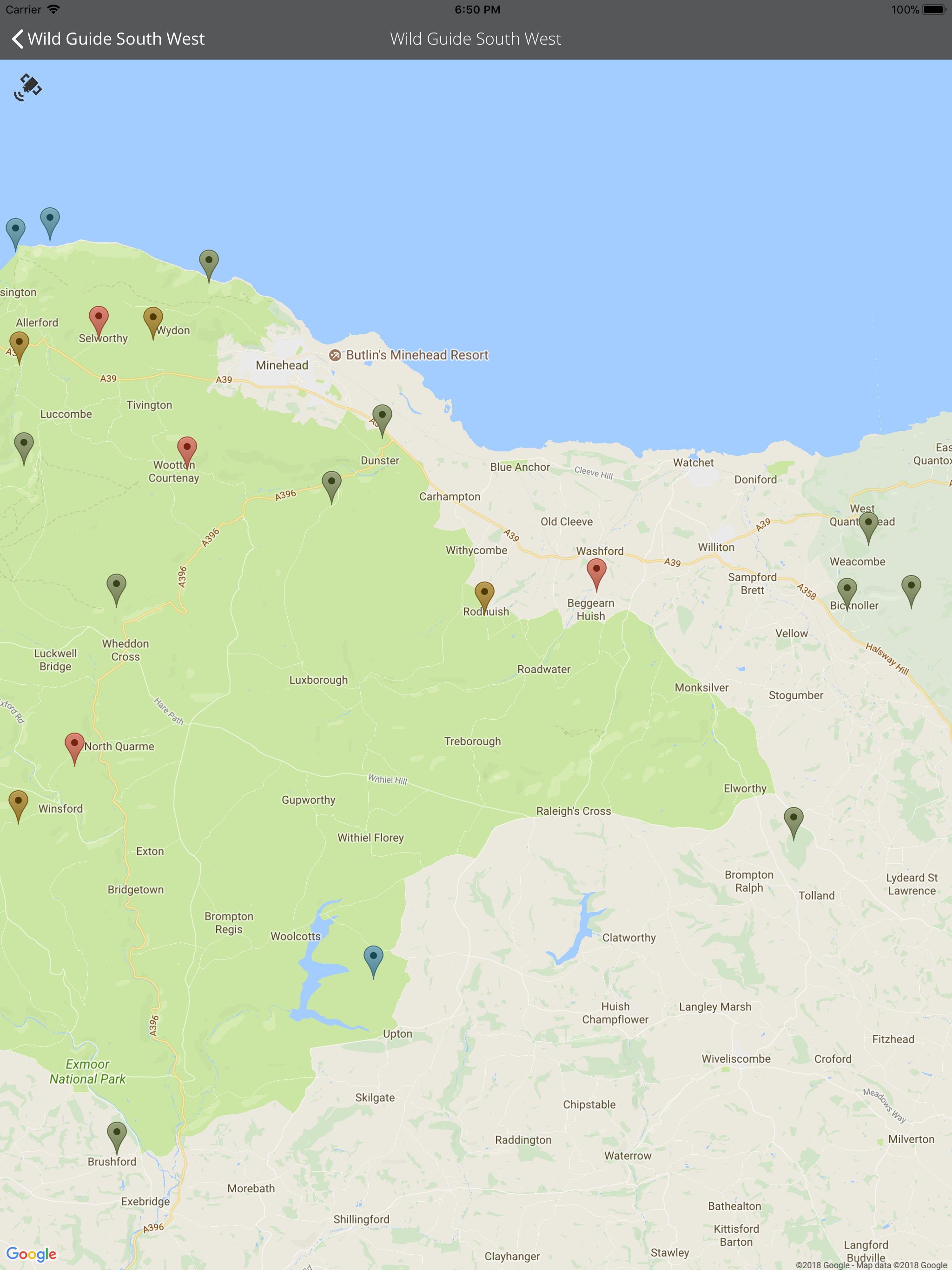Select the red pin at Selworthy
This screenshot has width=952, height=1270.
(x=99, y=322)
